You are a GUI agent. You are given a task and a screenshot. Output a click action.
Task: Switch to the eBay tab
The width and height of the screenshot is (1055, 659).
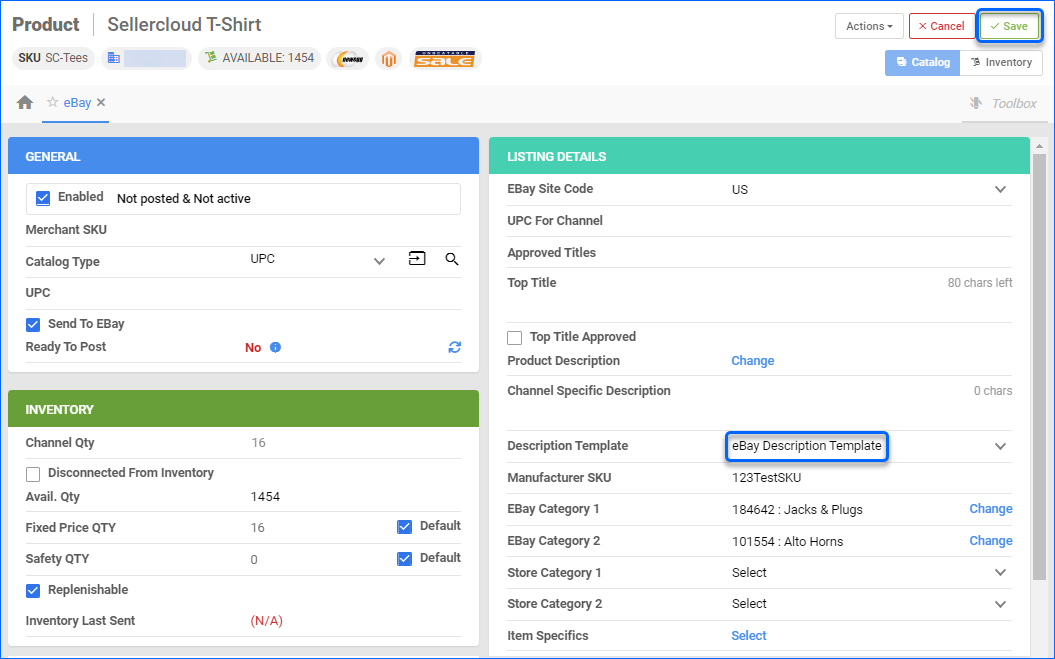coord(77,102)
